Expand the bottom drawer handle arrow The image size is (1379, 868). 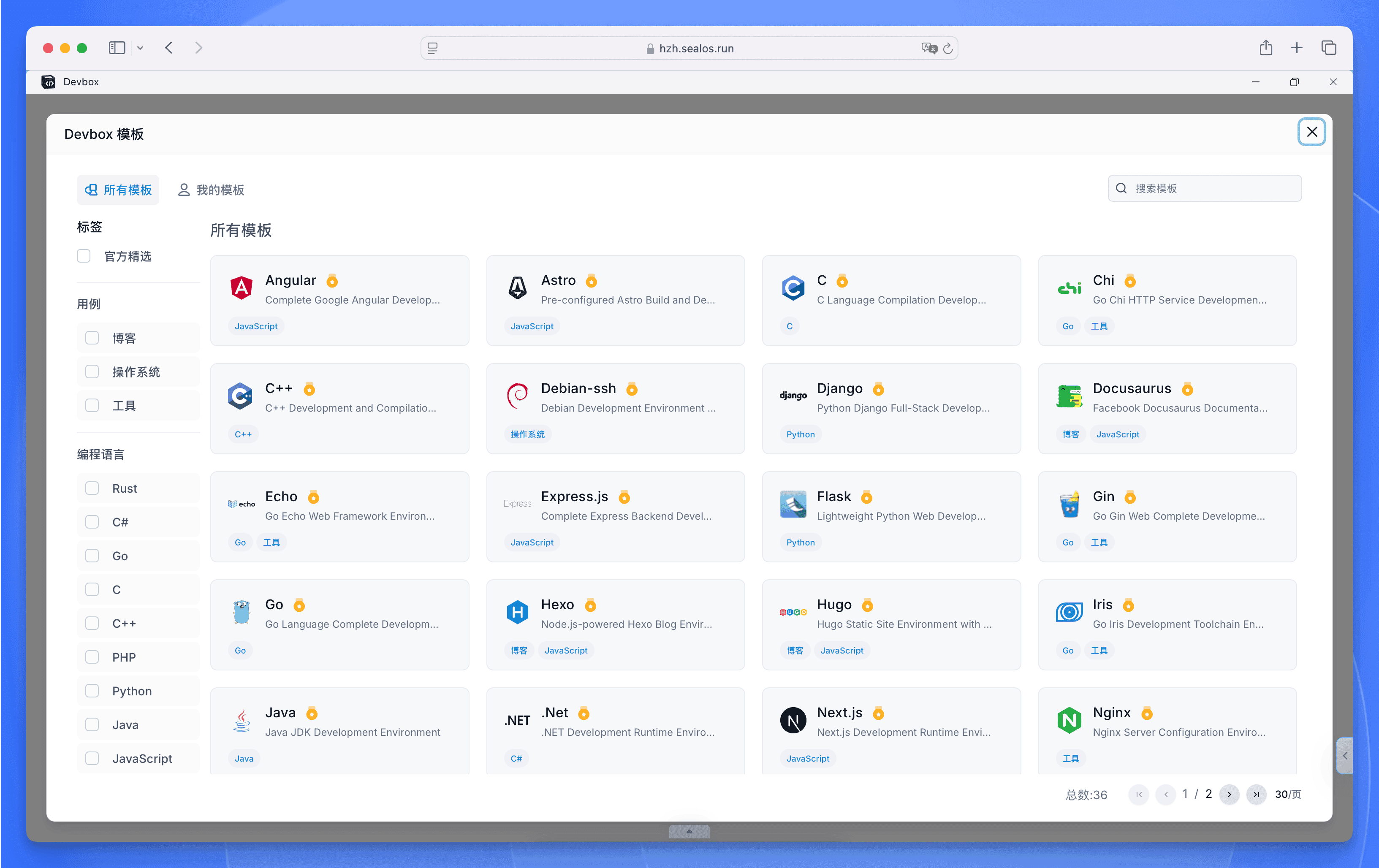pos(689,831)
